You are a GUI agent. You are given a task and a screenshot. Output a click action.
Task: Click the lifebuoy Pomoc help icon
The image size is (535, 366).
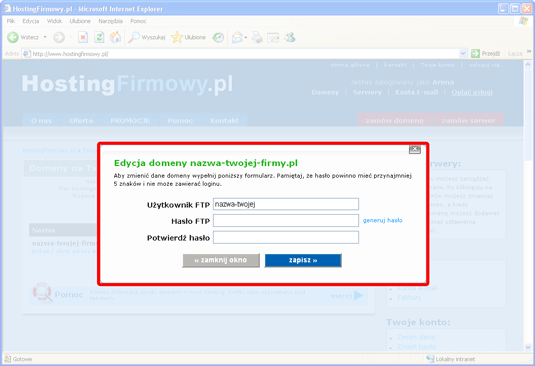point(42,292)
